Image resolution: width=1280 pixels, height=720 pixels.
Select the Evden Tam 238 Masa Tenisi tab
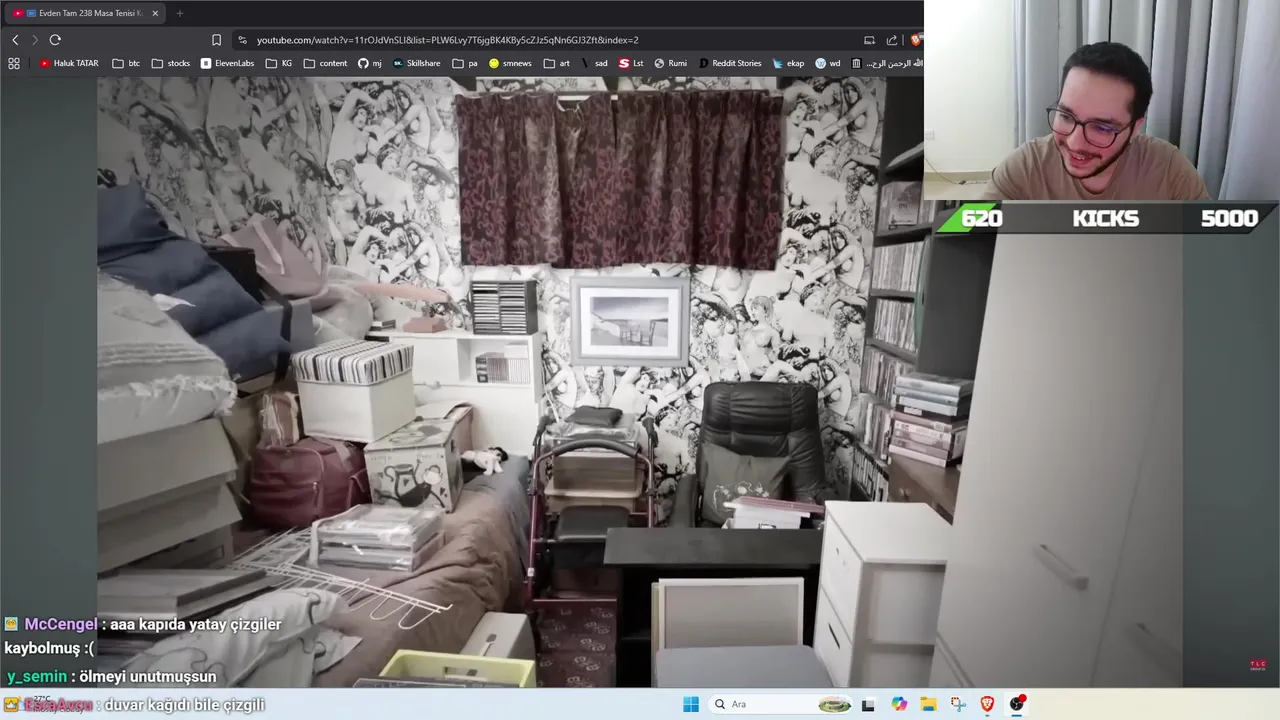click(86, 13)
